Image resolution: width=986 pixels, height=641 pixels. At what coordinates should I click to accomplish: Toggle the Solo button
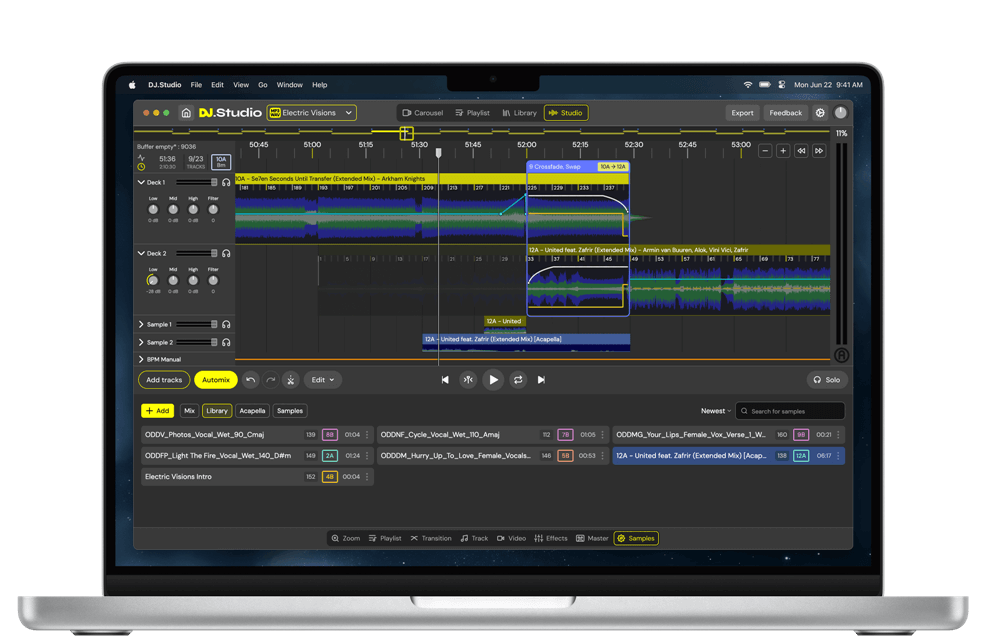(x=827, y=380)
